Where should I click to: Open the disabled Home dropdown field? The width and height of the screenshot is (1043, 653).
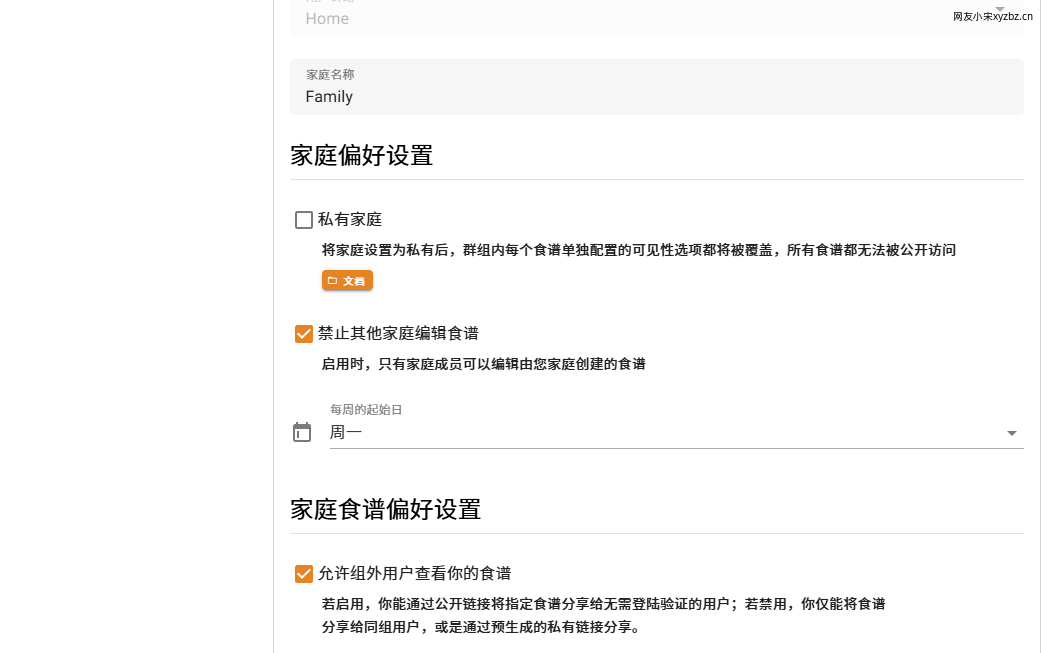tap(655, 18)
